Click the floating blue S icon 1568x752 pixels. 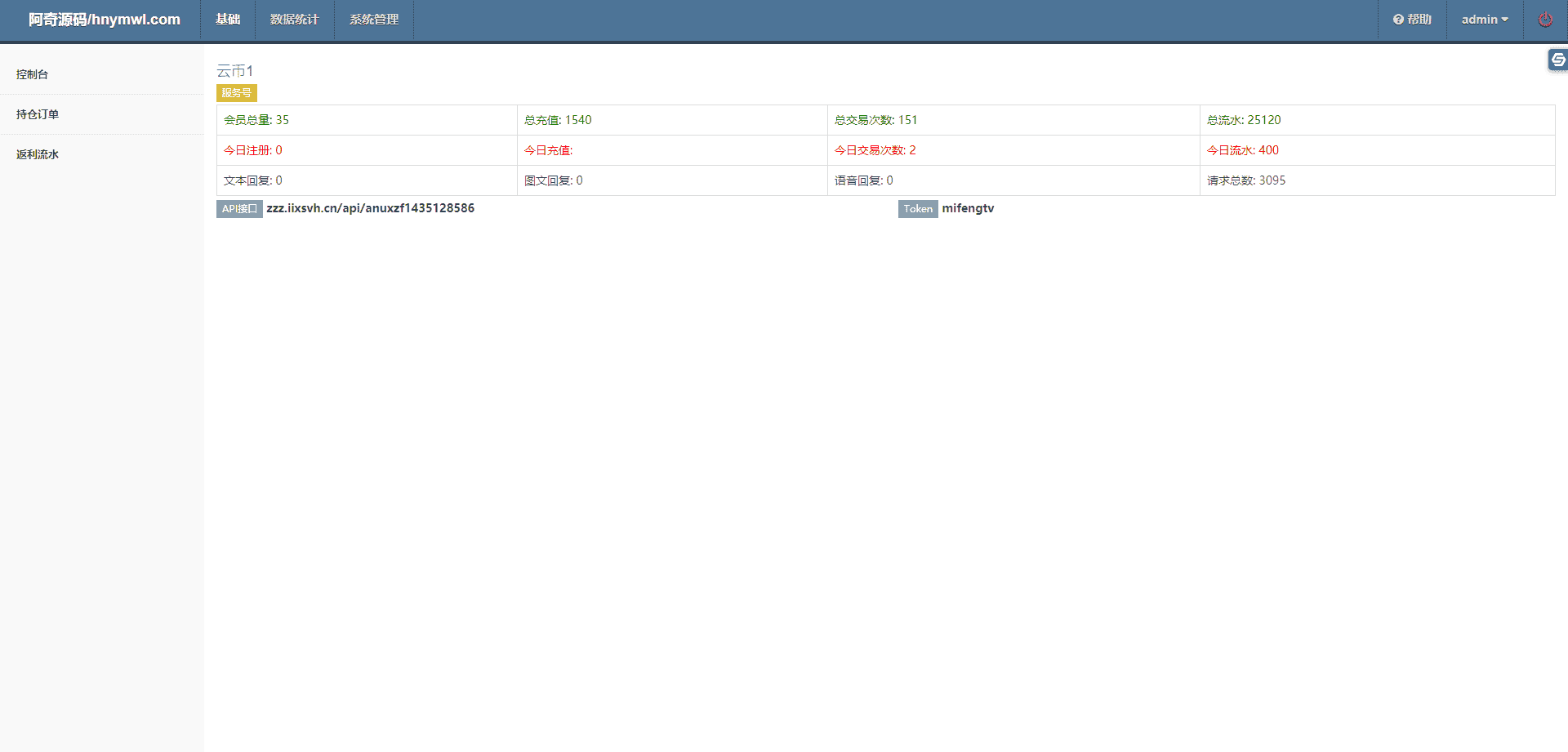coord(1558,60)
